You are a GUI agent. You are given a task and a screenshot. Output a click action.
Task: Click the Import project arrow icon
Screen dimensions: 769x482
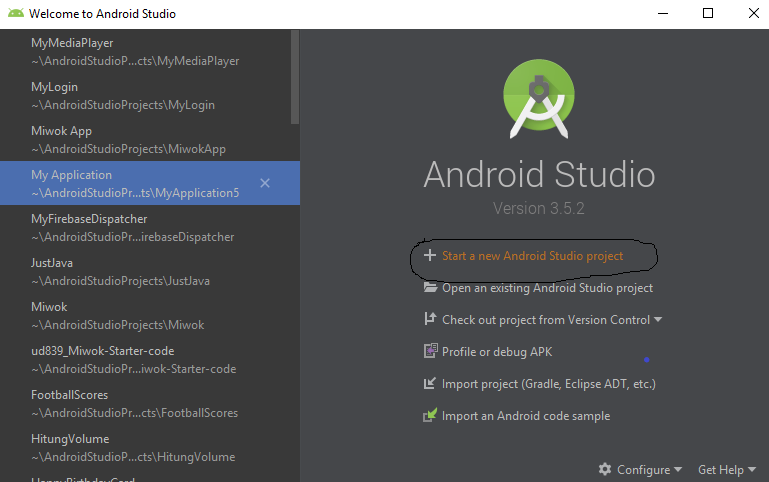tap(430, 383)
